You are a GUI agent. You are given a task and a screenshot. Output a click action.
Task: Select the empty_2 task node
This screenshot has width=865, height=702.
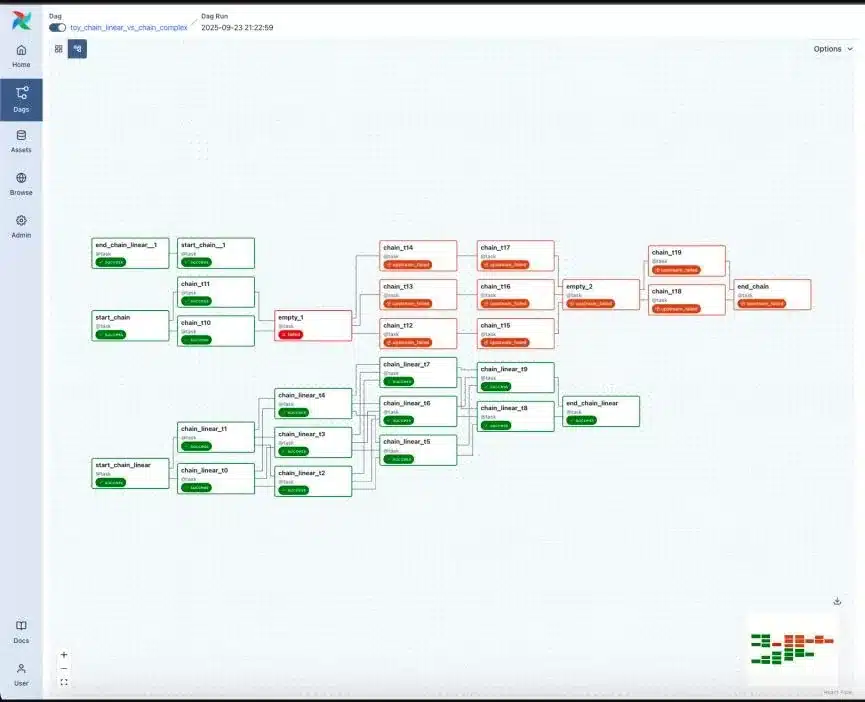click(x=601, y=294)
